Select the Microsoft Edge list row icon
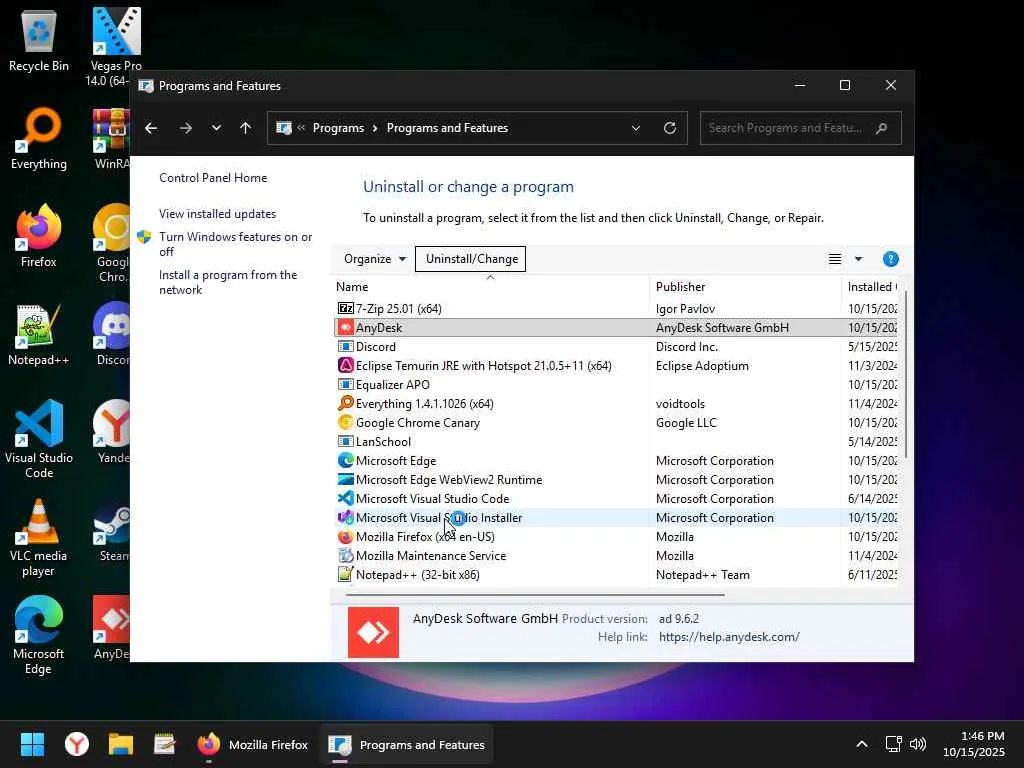The height and width of the screenshot is (768, 1024). (x=345, y=460)
